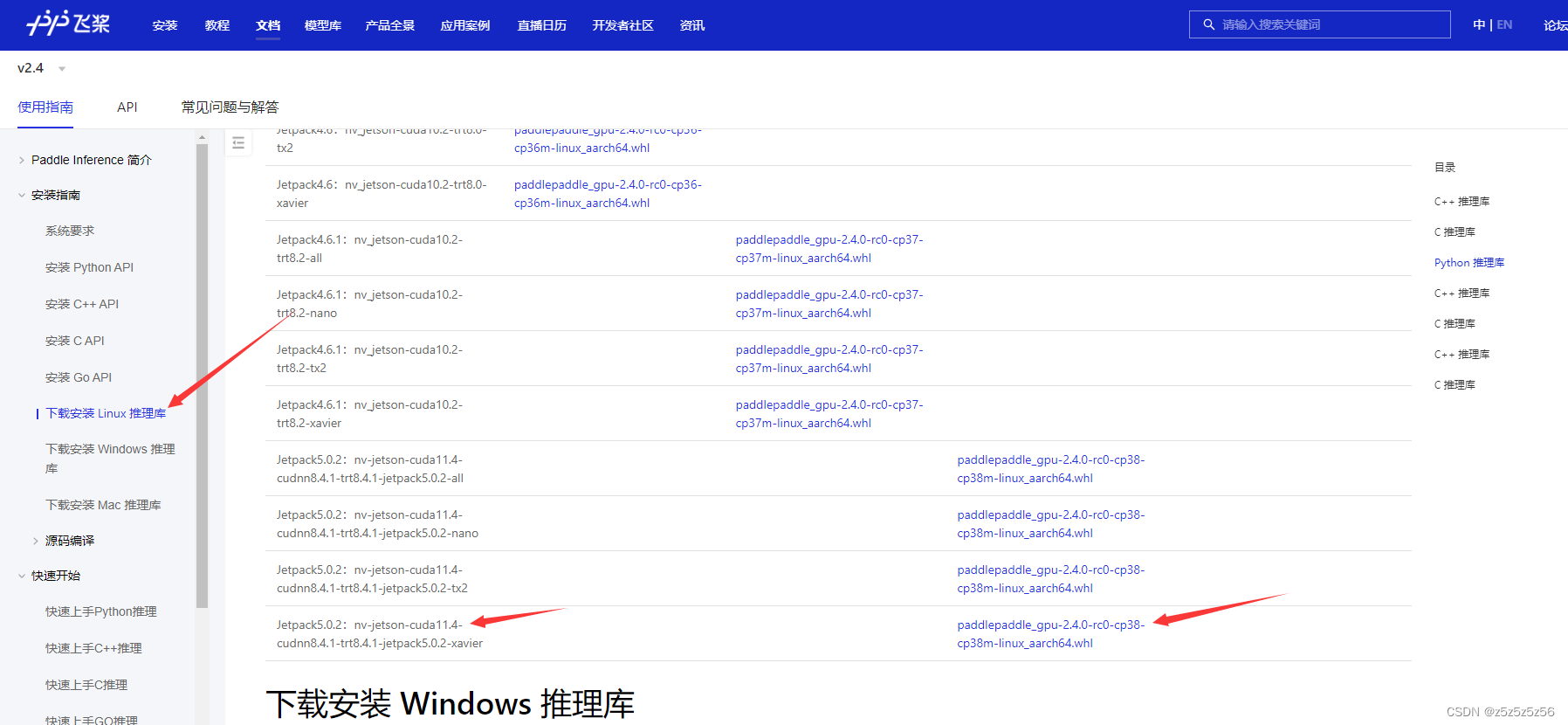1568x725 pixels.
Task: Open 资讯 in top navigation
Action: (x=692, y=25)
